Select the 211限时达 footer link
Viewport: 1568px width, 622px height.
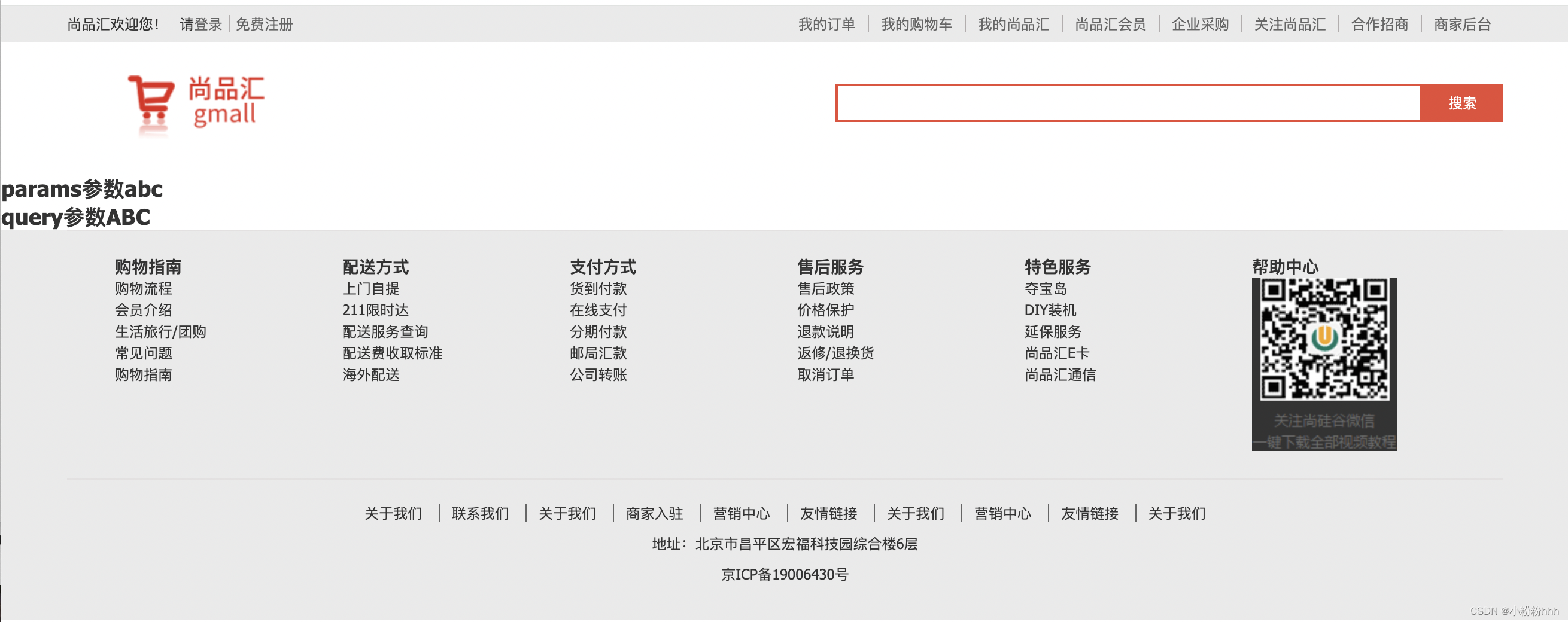click(x=375, y=310)
